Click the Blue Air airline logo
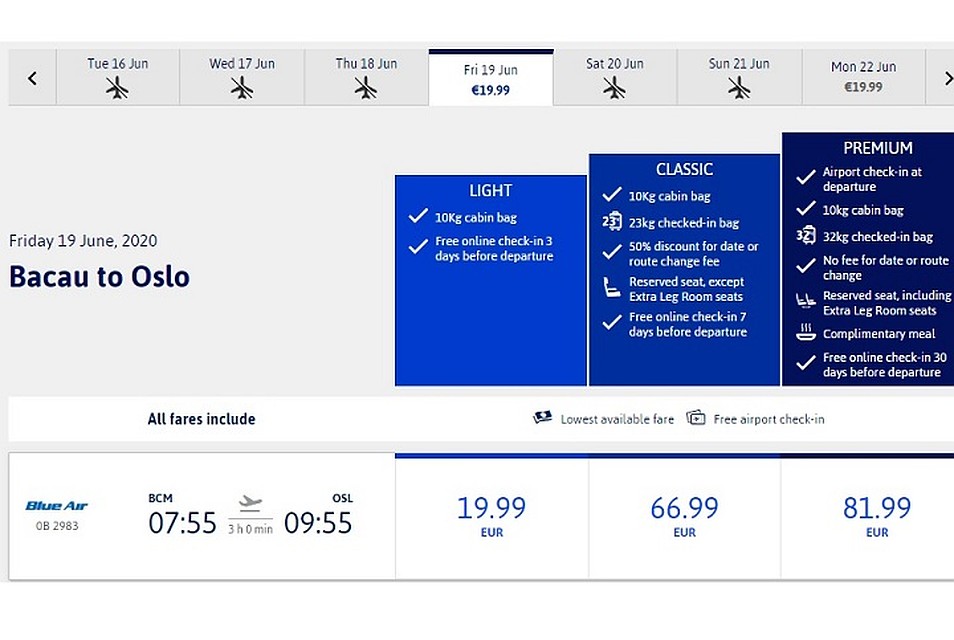Viewport: 954px width, 640px height. pos(57,506)
